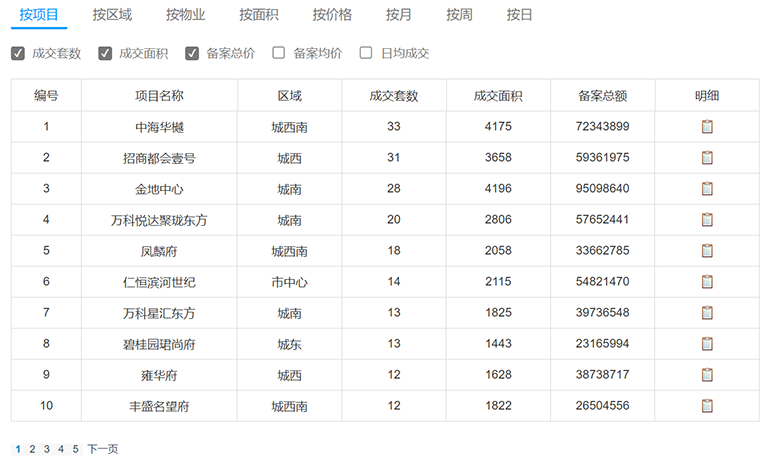Select project name 丰盛名望府

(159, 406)
